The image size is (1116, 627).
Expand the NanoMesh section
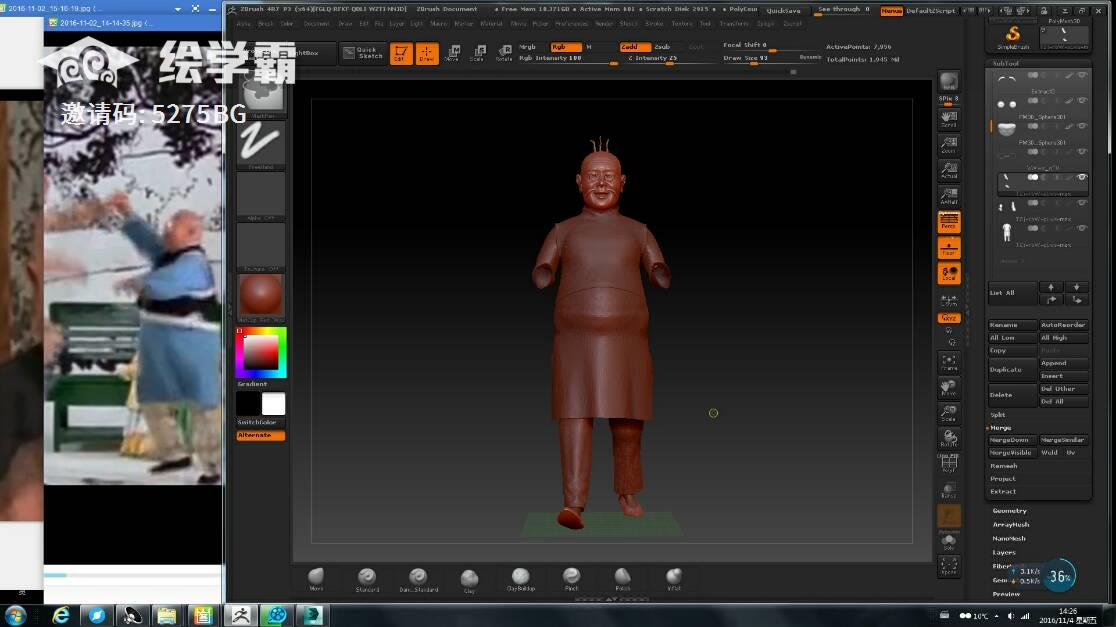click(x=1009, y=539)
